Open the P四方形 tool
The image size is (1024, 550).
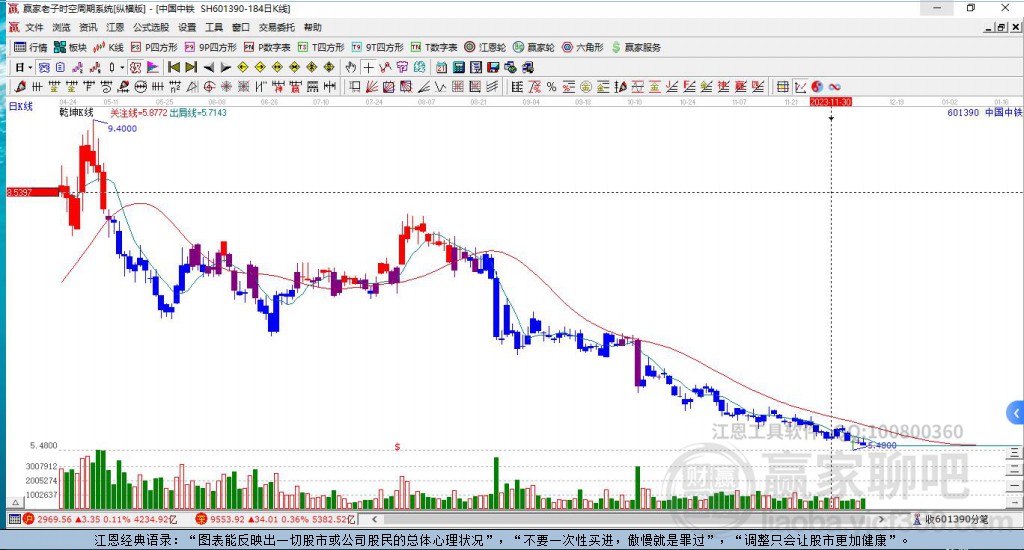click(154, 47)
